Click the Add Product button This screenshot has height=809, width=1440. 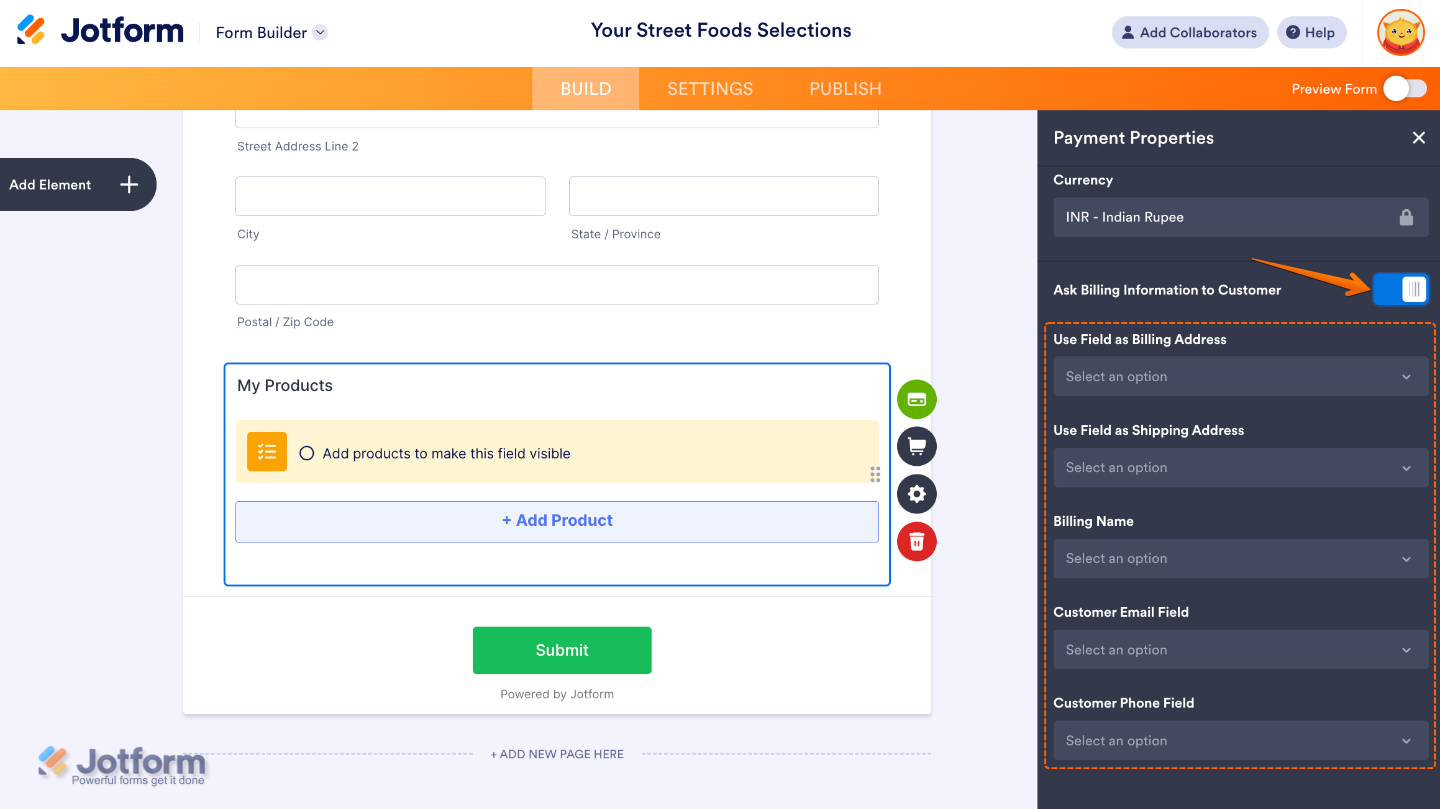[x=557, y=521]
